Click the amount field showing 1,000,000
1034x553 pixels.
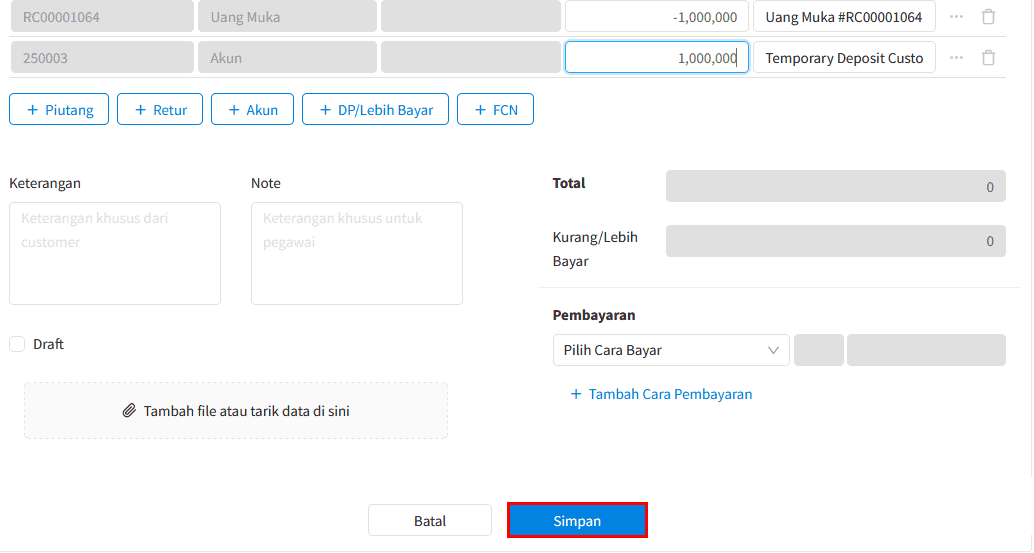tap(657, 58)
